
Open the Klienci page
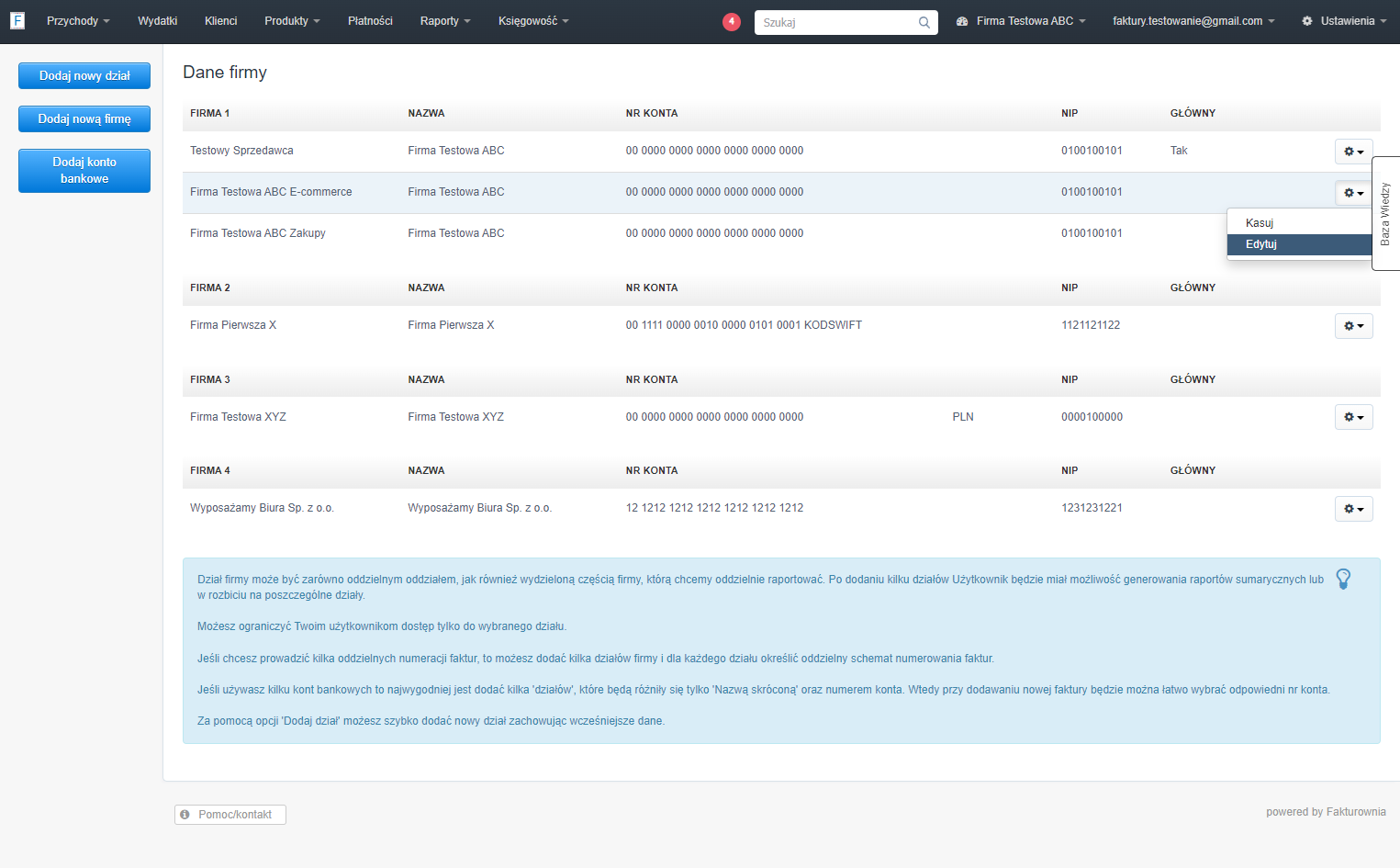(x=221, y=21)
